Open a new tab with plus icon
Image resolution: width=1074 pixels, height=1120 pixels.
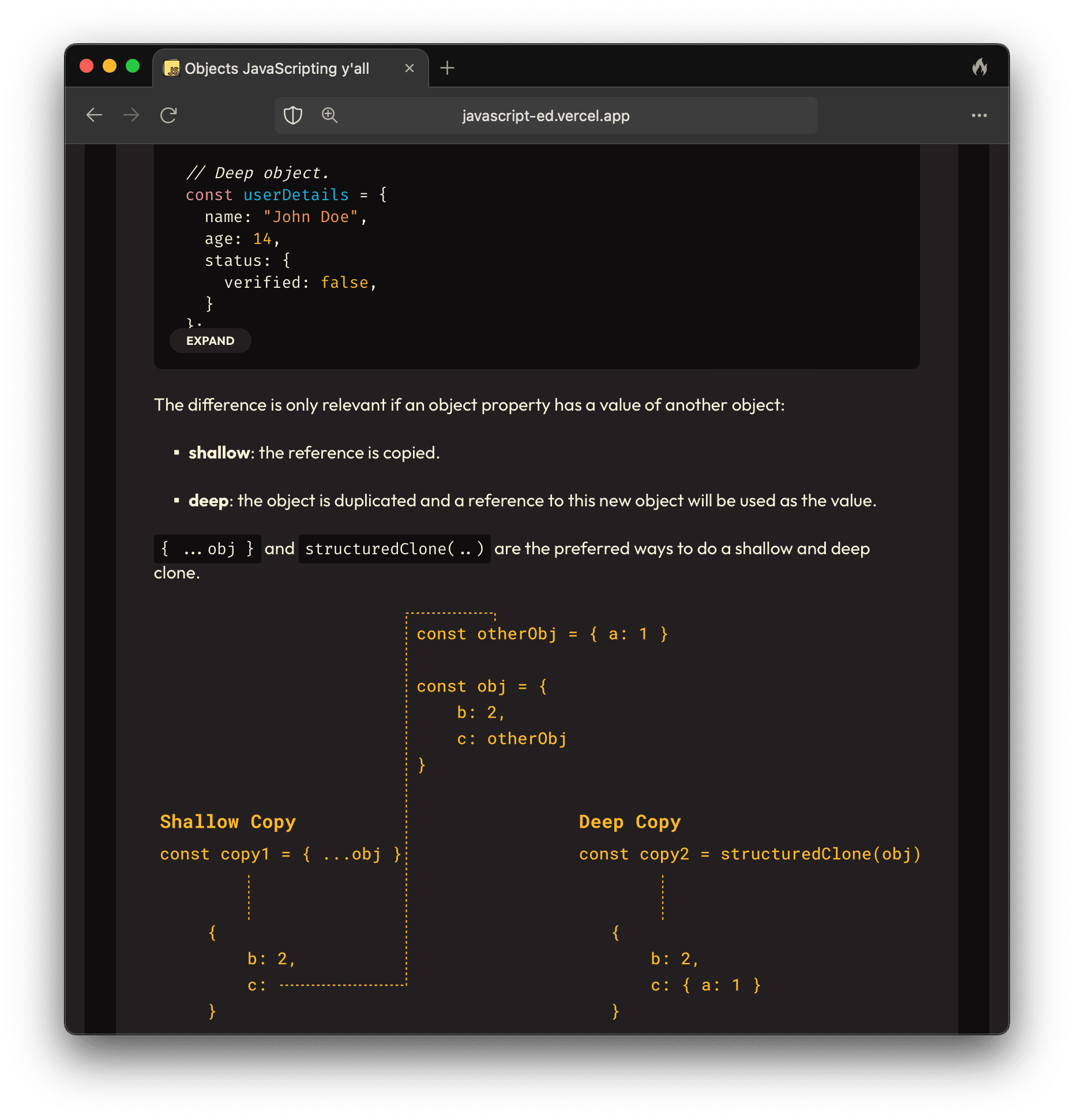click(x=447, y=68)
